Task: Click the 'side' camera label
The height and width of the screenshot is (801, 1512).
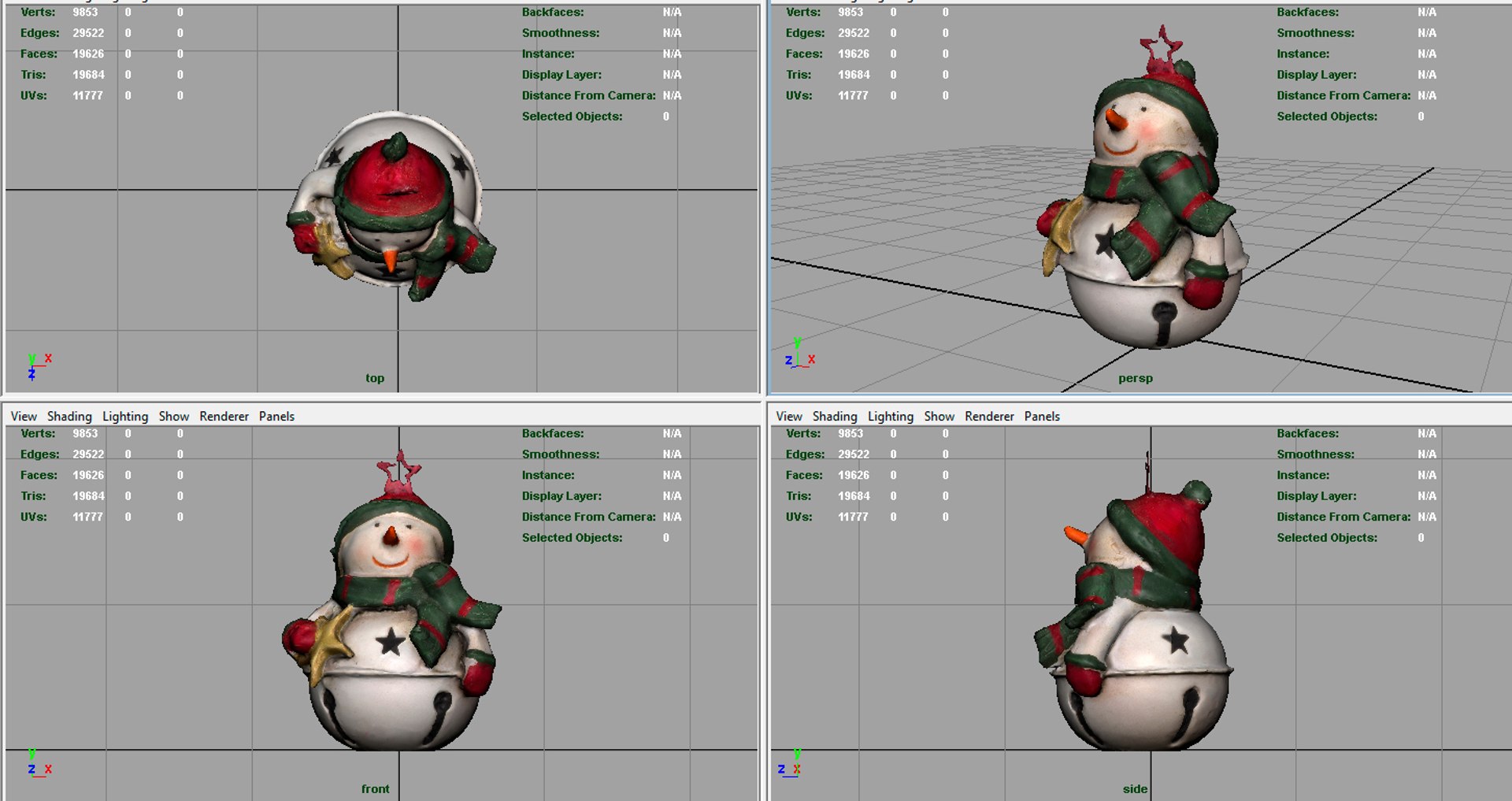Action: (1135, 788)
